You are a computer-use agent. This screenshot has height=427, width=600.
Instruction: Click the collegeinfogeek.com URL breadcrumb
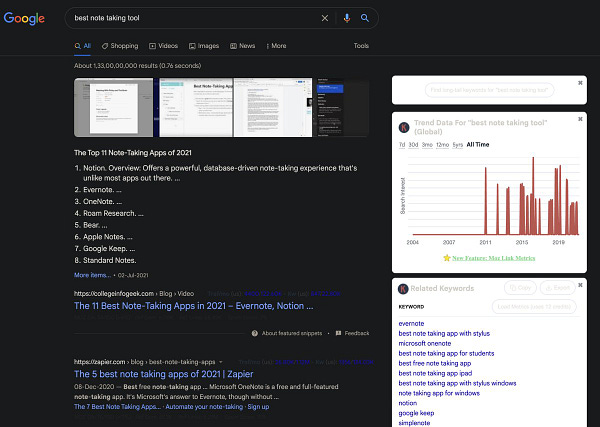point(134,294)
